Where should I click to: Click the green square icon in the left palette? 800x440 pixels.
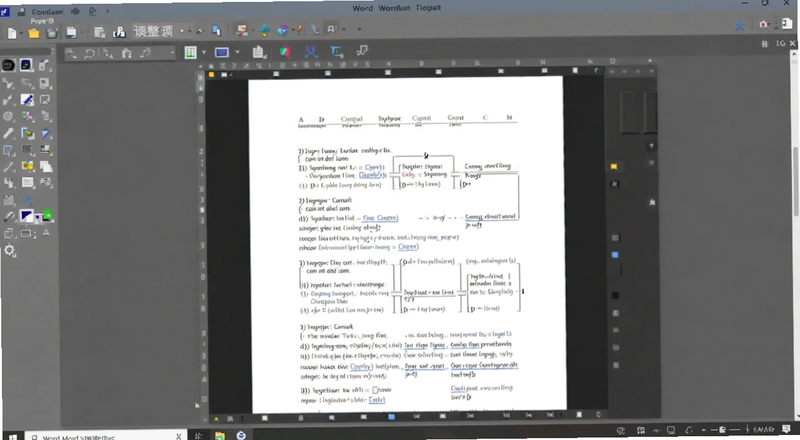point(47,216)
